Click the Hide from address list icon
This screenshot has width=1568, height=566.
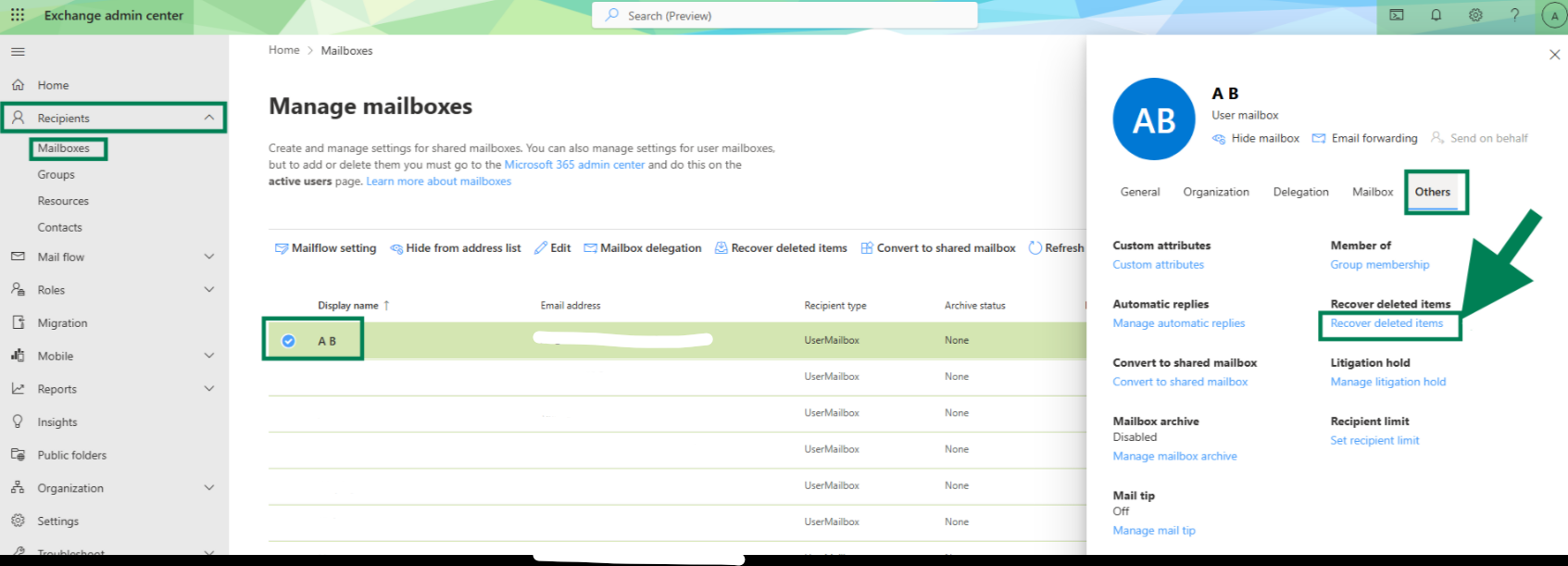click(x=396, y=248)
